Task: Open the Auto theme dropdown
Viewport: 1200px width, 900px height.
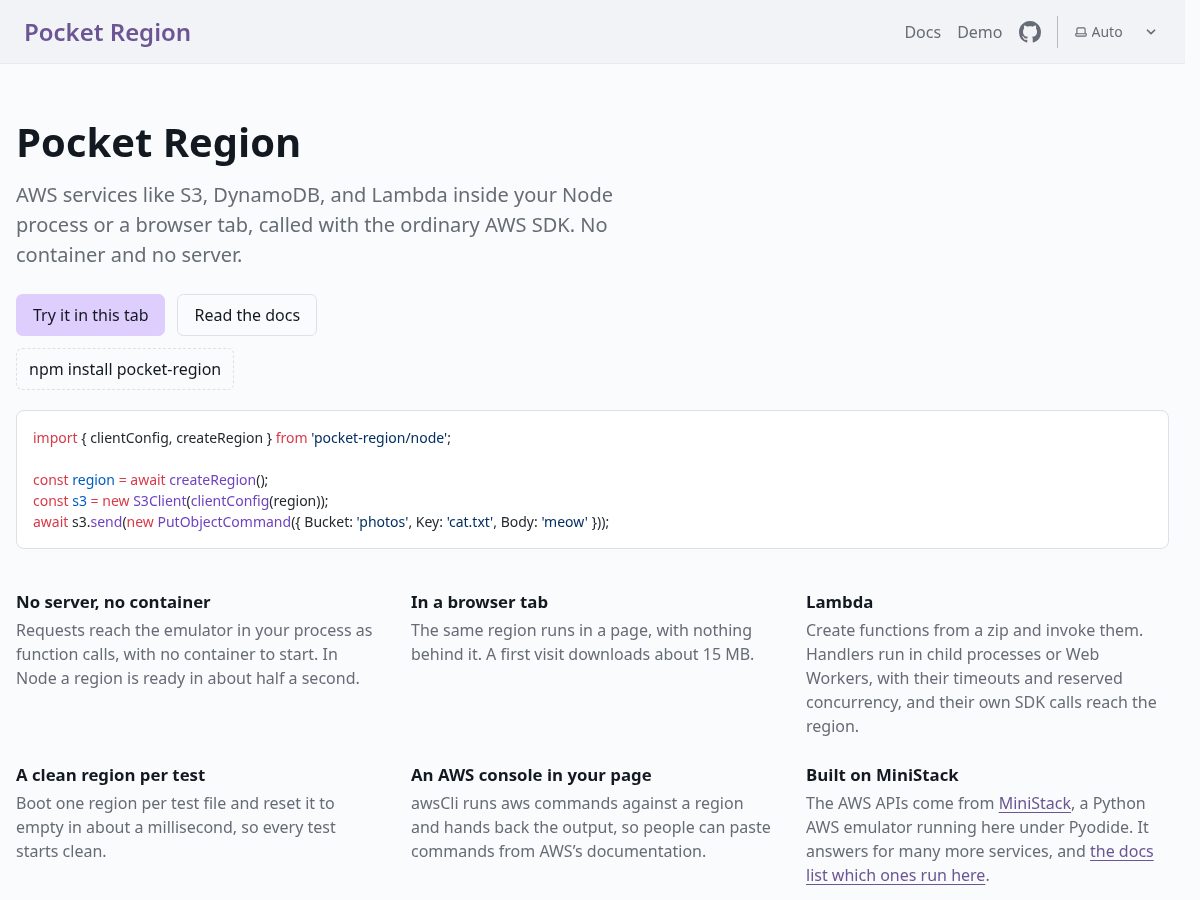Action: [x=1116, y=32]
